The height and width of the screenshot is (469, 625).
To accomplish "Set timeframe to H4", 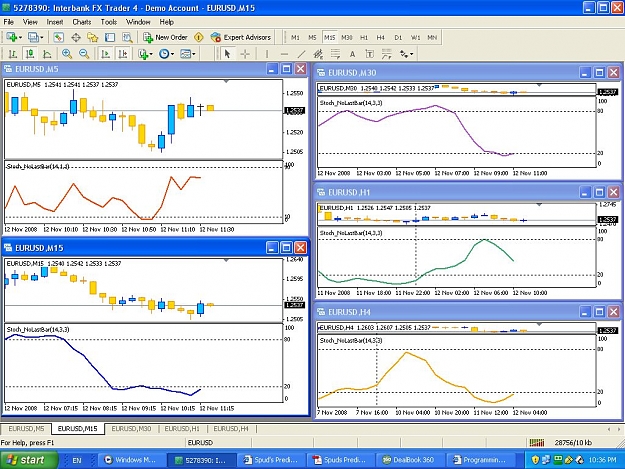I will click(381, 37).
